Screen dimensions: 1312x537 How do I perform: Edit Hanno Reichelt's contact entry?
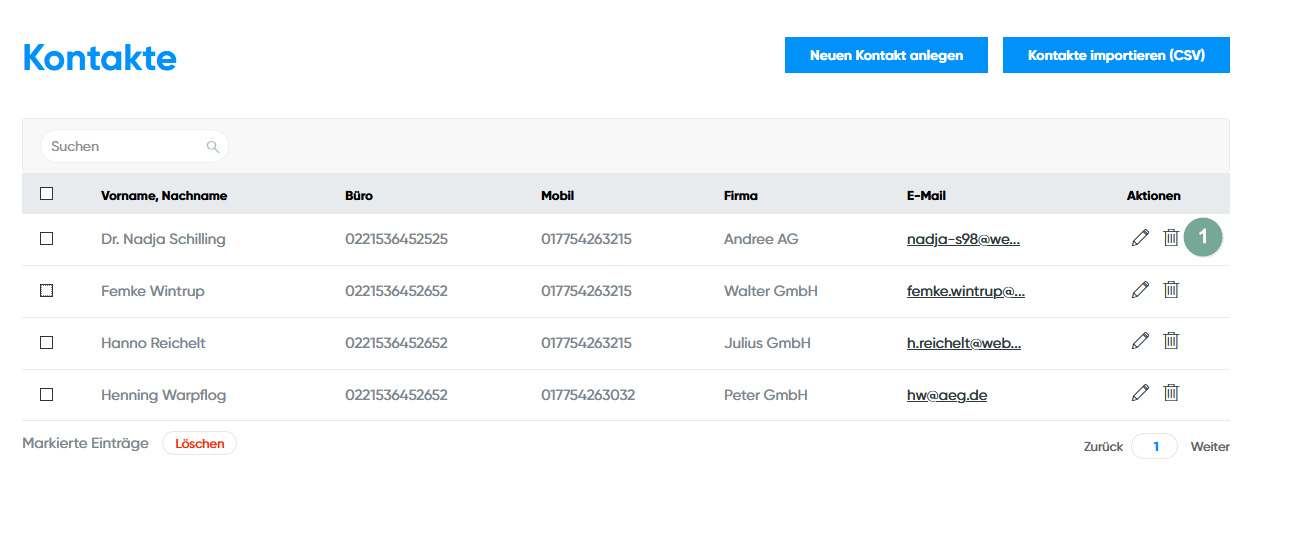coord(1140,341)
